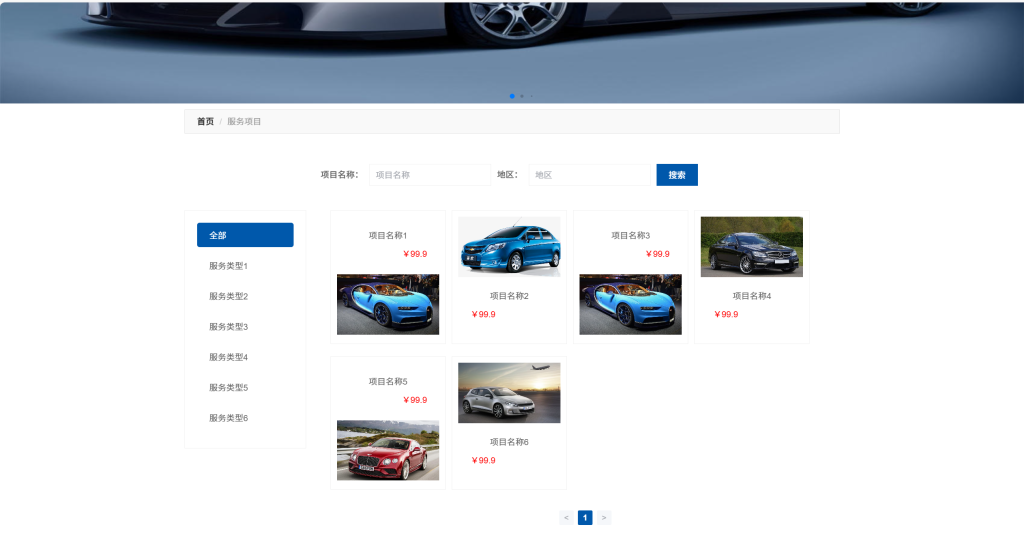Open the 项目名称4 title
The width and height of the screenshot is (1024, 538).
tap(752, 296)
